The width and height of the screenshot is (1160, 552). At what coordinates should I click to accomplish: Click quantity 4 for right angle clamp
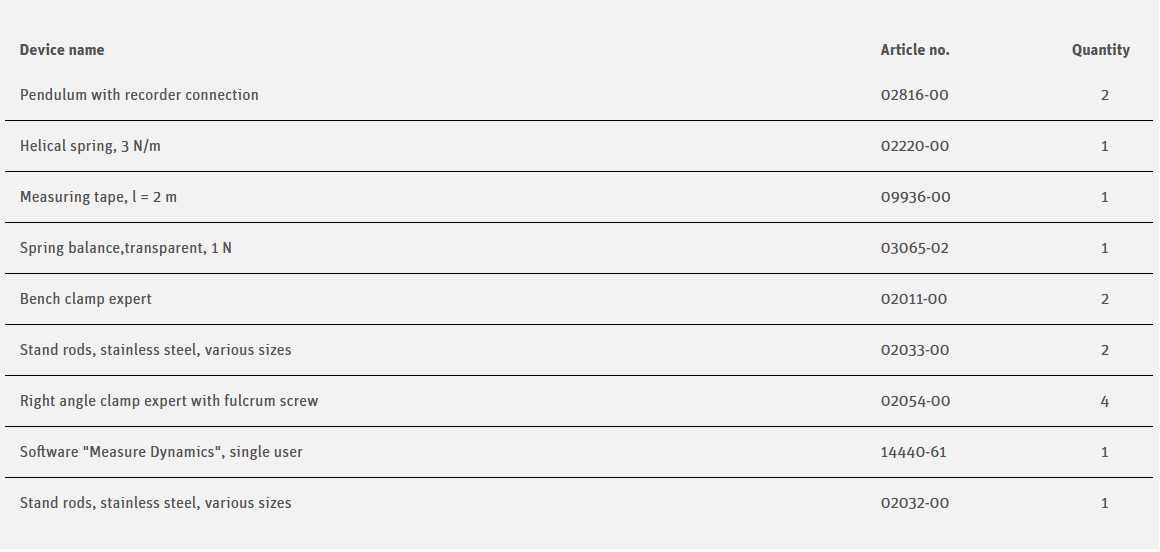pos(1104,401)
